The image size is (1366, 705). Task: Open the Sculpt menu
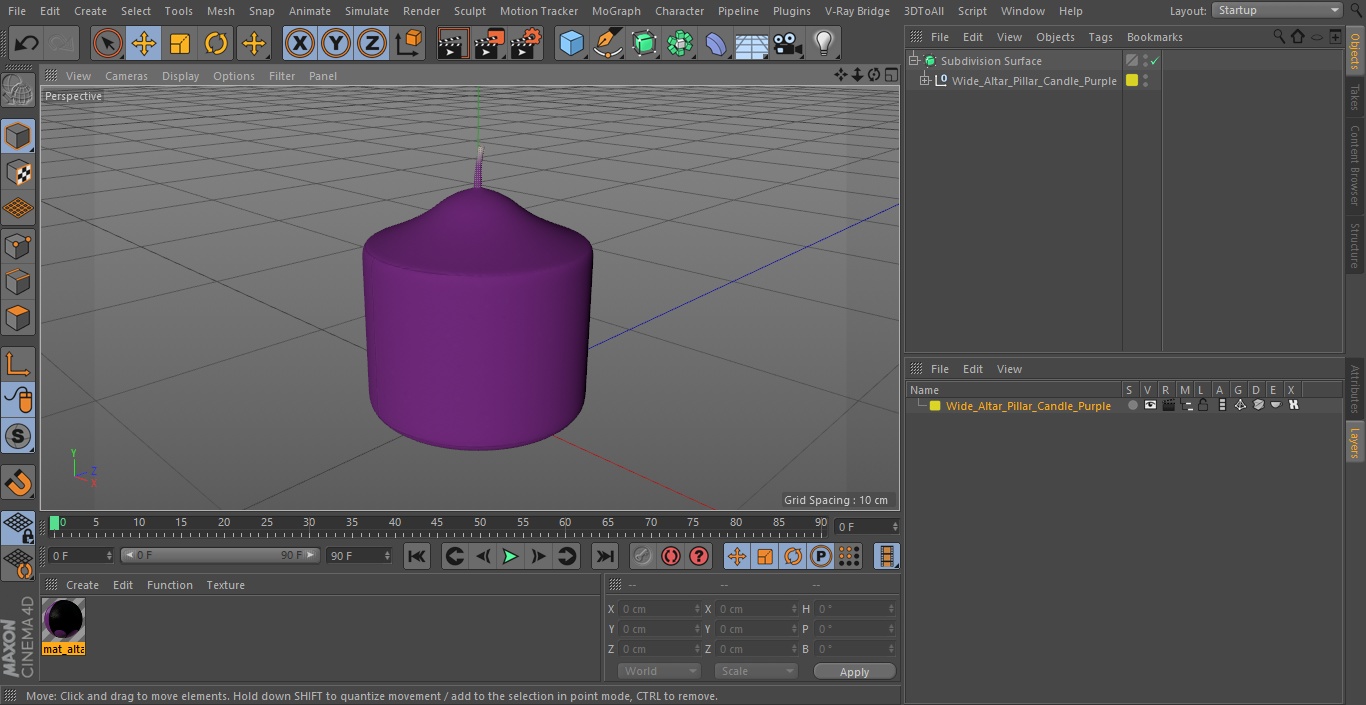click(x=469, y=11)
